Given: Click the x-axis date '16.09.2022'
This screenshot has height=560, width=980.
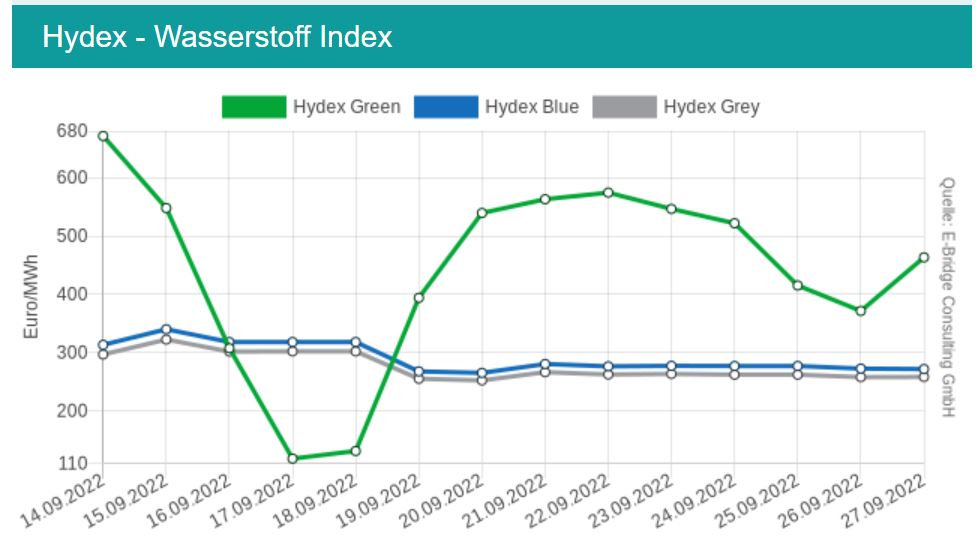Looking at the screenshot, I should click(x=189, y=501).
